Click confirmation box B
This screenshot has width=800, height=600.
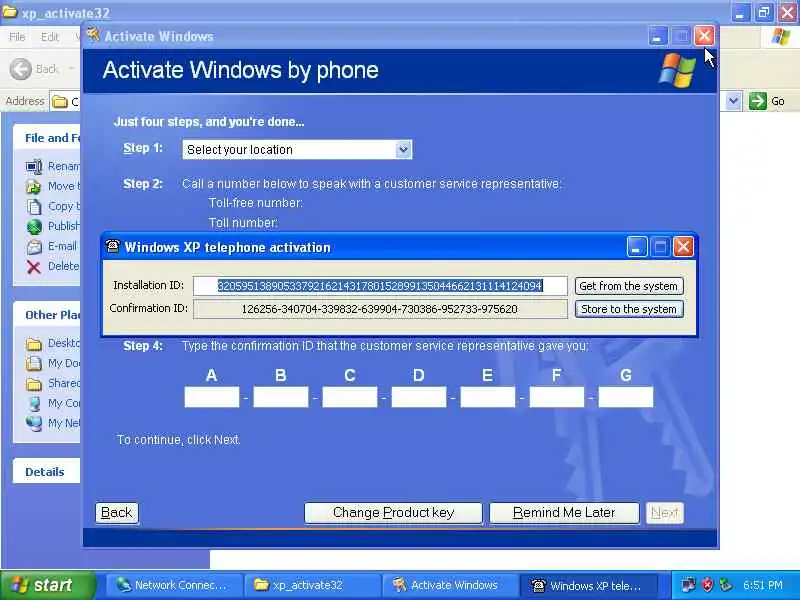coord(281,397)
